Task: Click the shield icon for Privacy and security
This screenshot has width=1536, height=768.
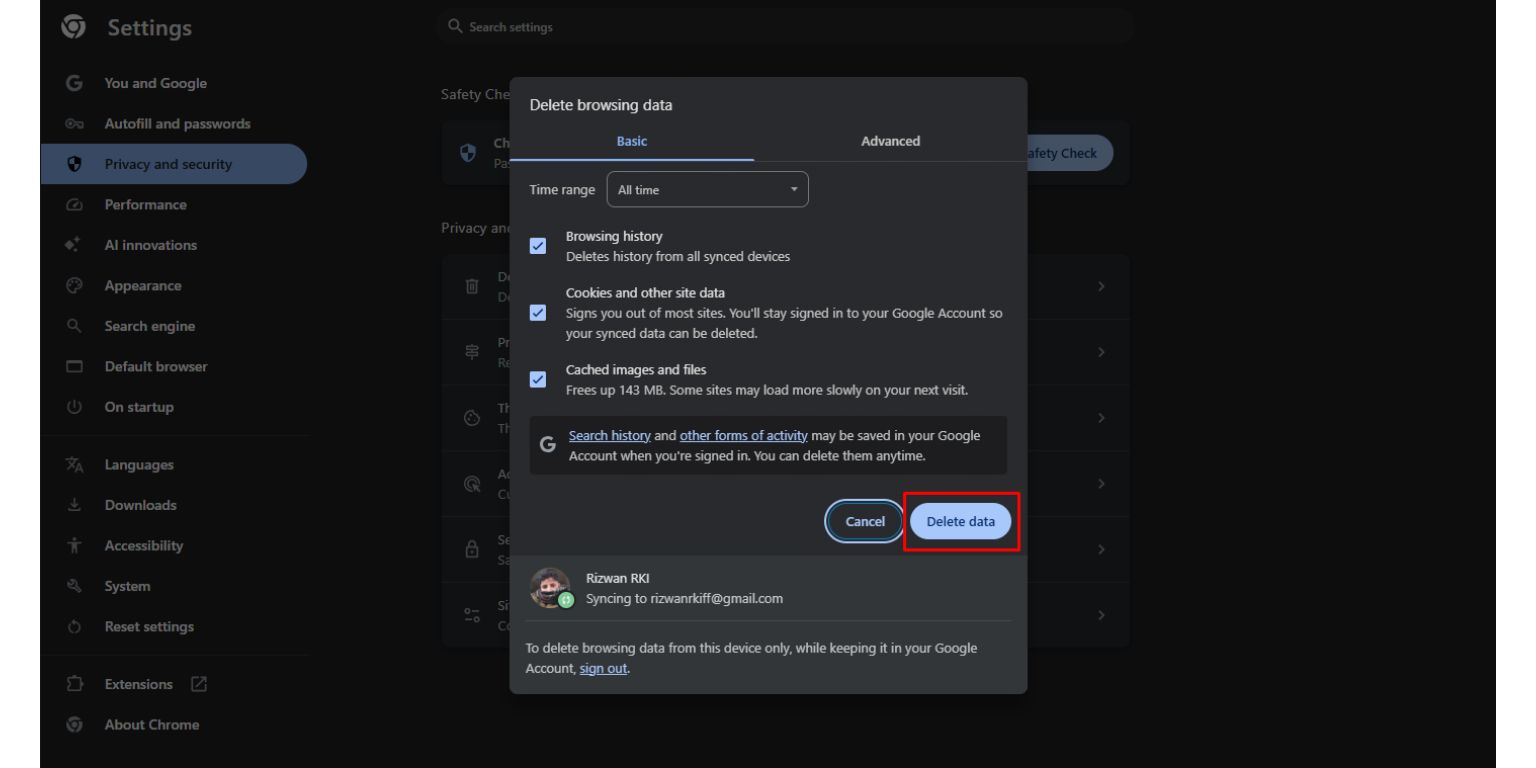Action: tap(73, 165)
